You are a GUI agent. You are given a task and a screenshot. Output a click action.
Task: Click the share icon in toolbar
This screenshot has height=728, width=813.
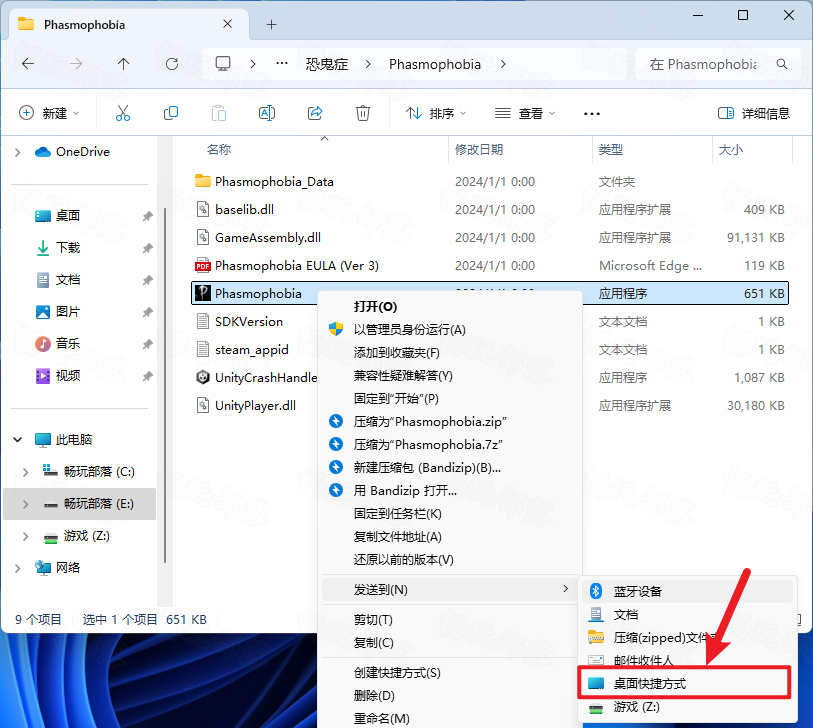pos(315,113)
